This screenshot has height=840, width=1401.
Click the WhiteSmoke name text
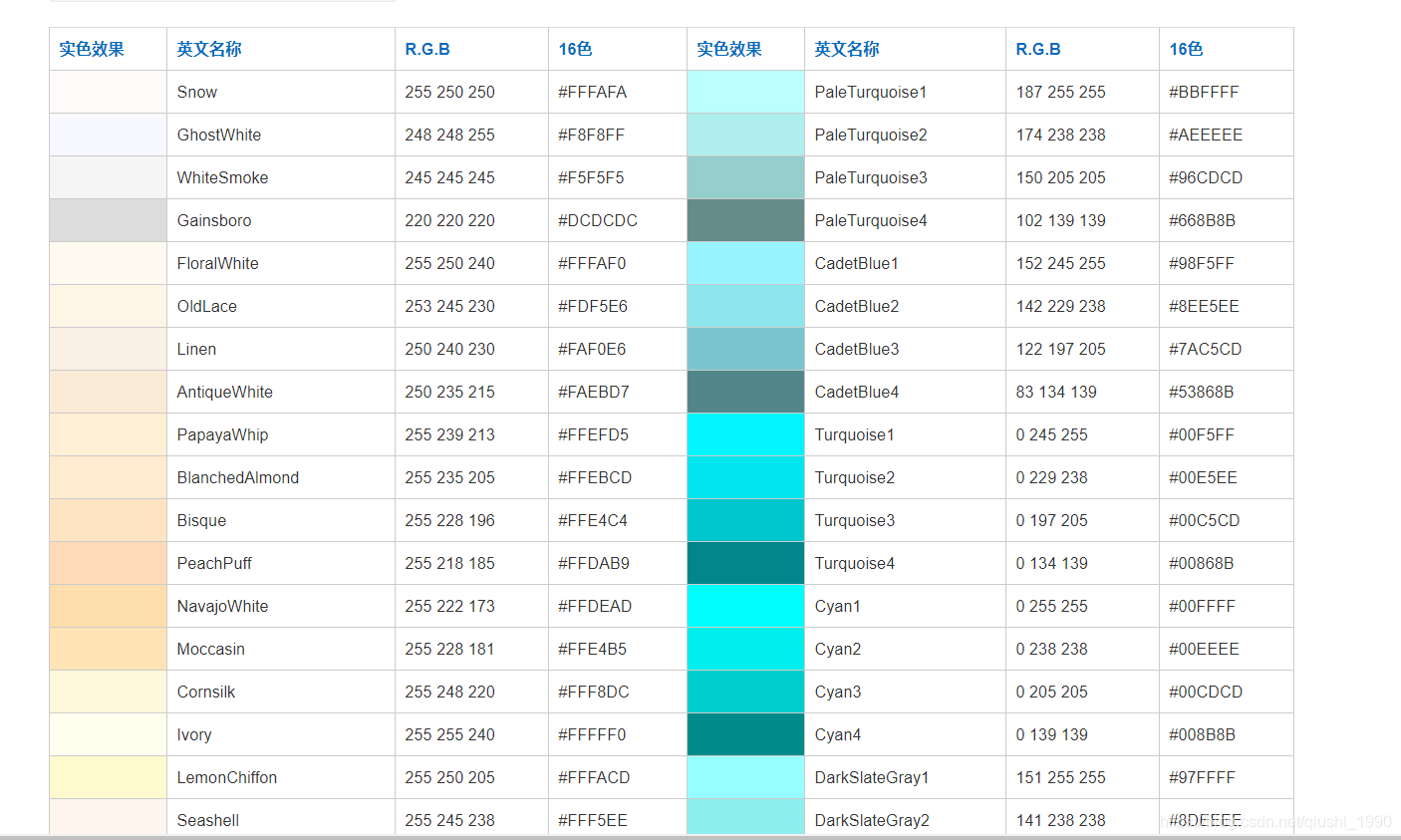point(222,177)
